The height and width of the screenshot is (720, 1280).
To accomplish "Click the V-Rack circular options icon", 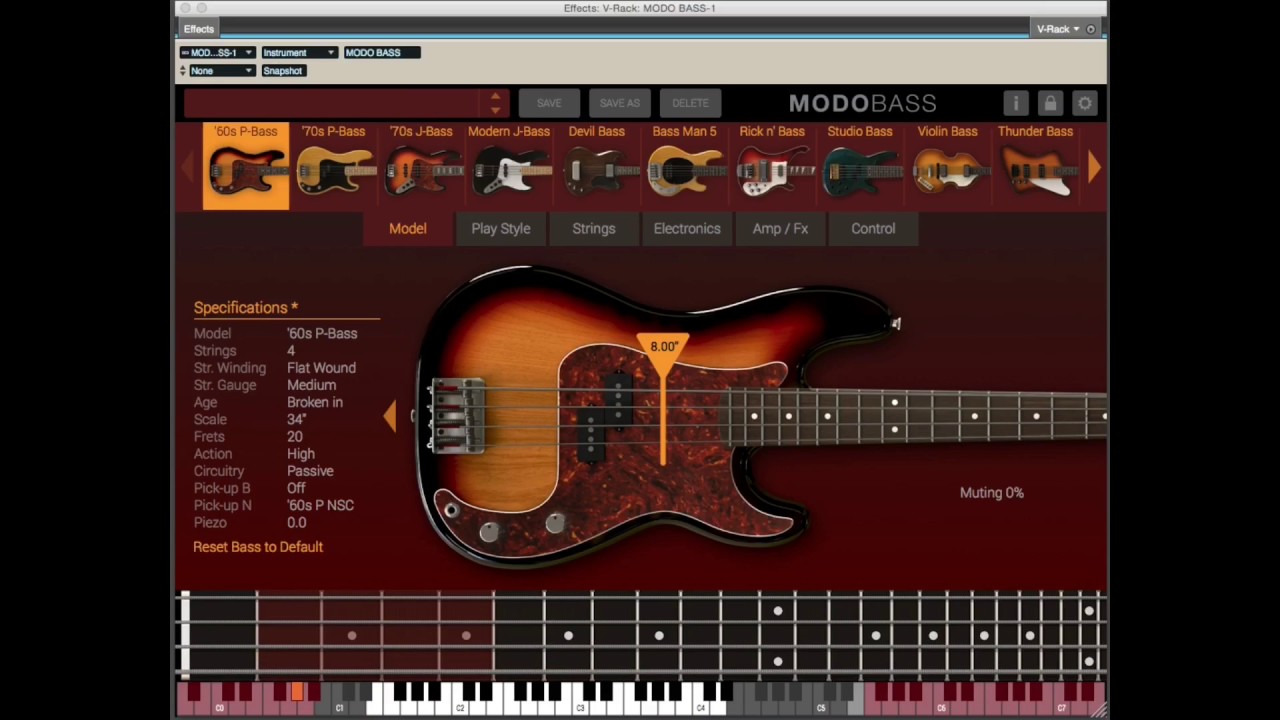I will 1091,29.
